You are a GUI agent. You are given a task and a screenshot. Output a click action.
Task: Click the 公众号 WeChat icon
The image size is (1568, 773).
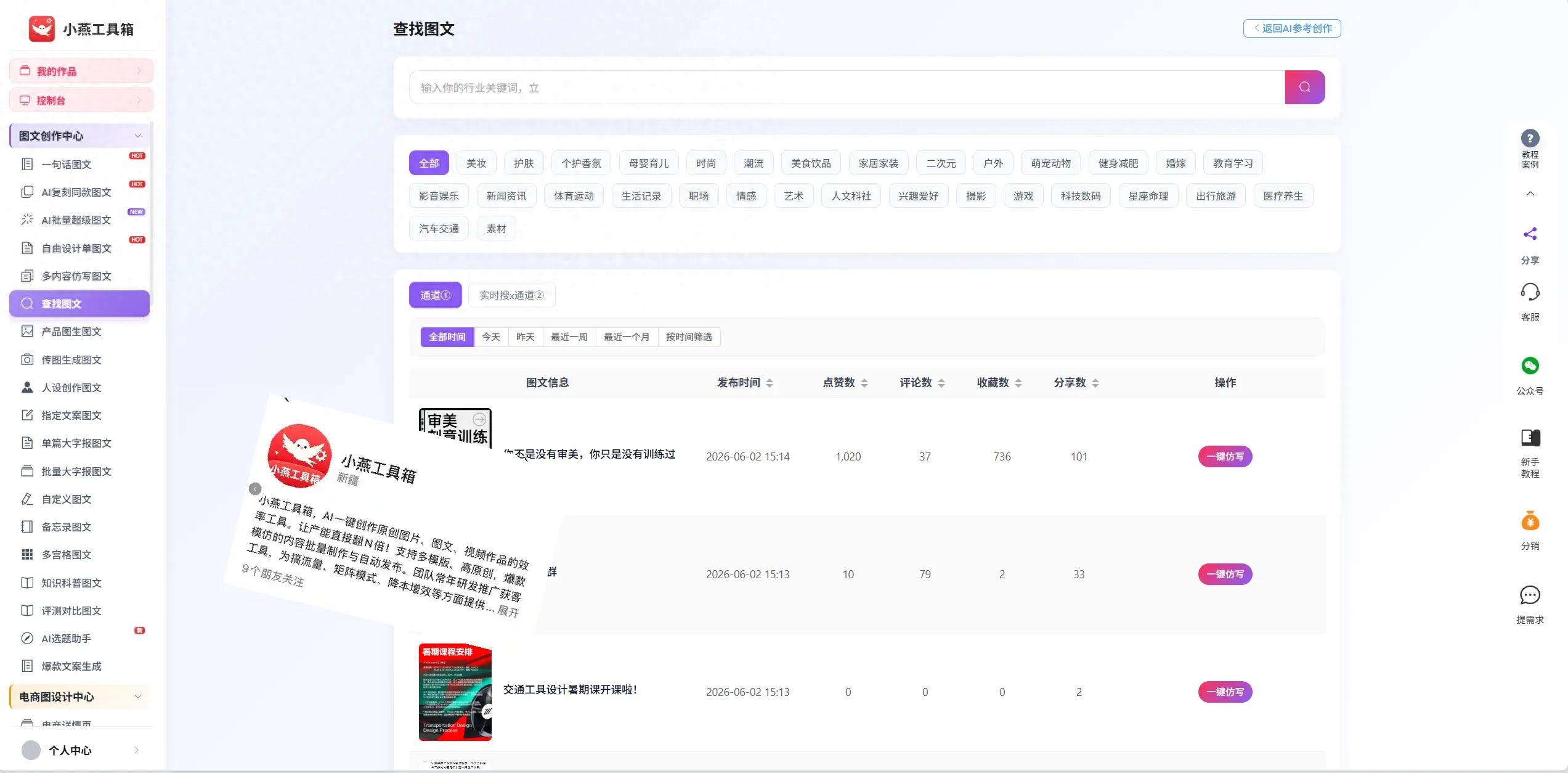tap(1530, 366)
